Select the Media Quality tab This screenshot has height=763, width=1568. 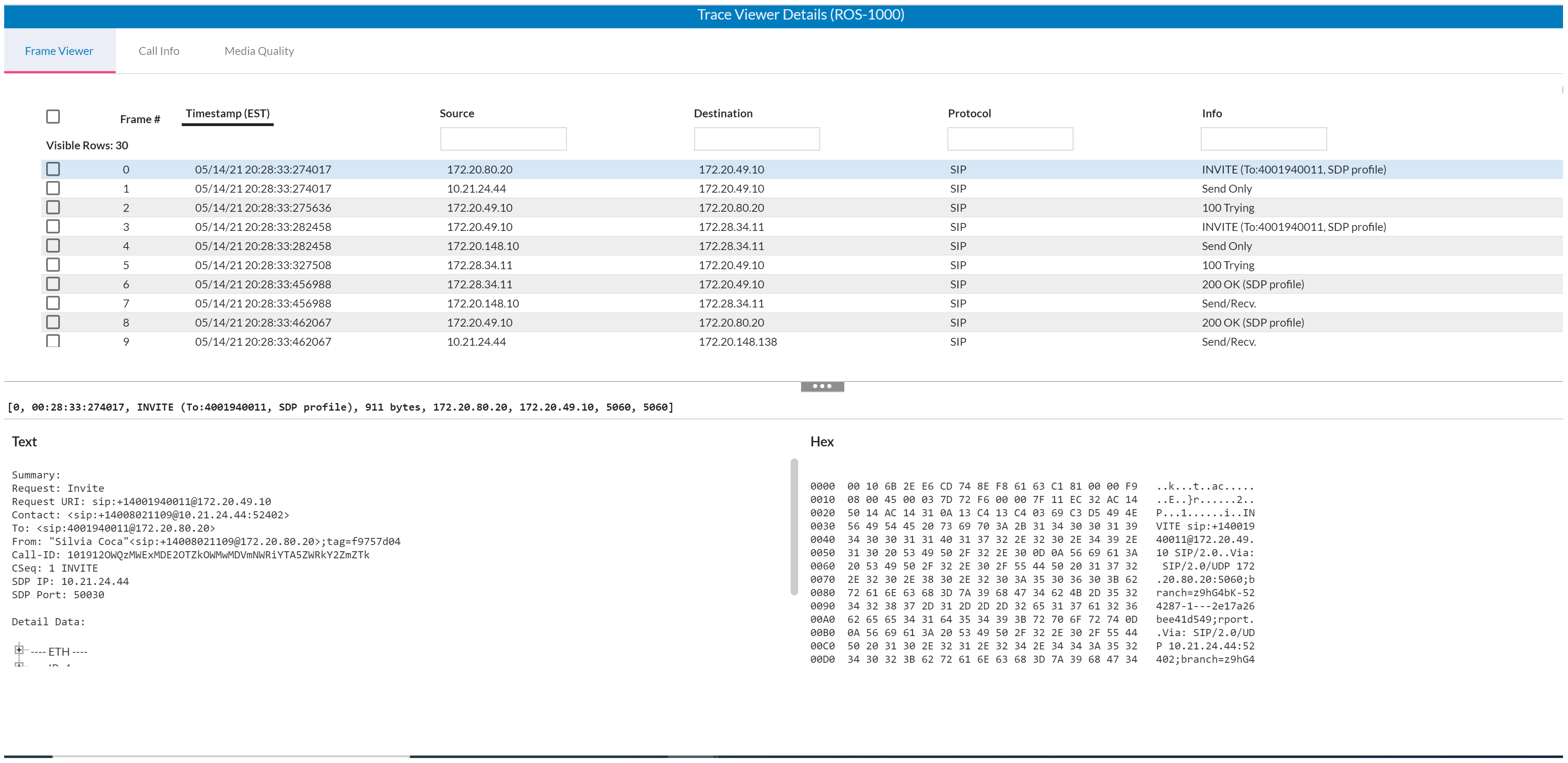[x=258, y=50]
